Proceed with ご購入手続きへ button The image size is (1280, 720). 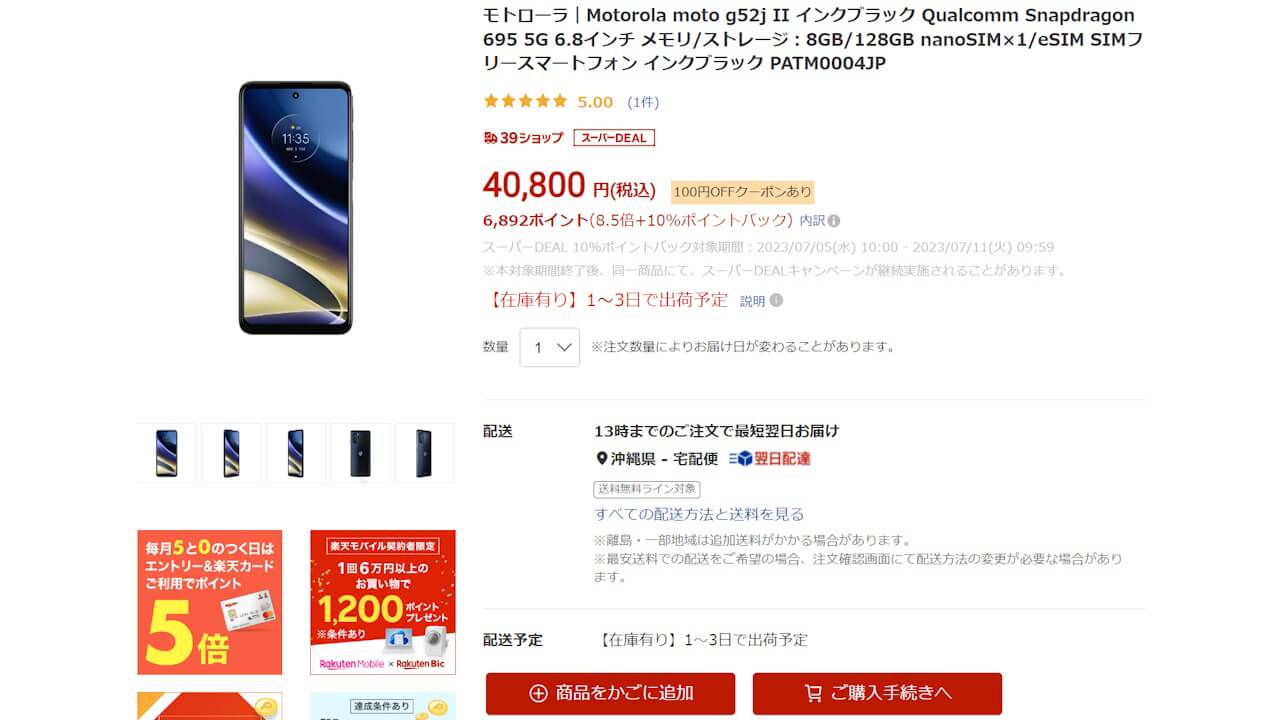click(x=877, y=693)
